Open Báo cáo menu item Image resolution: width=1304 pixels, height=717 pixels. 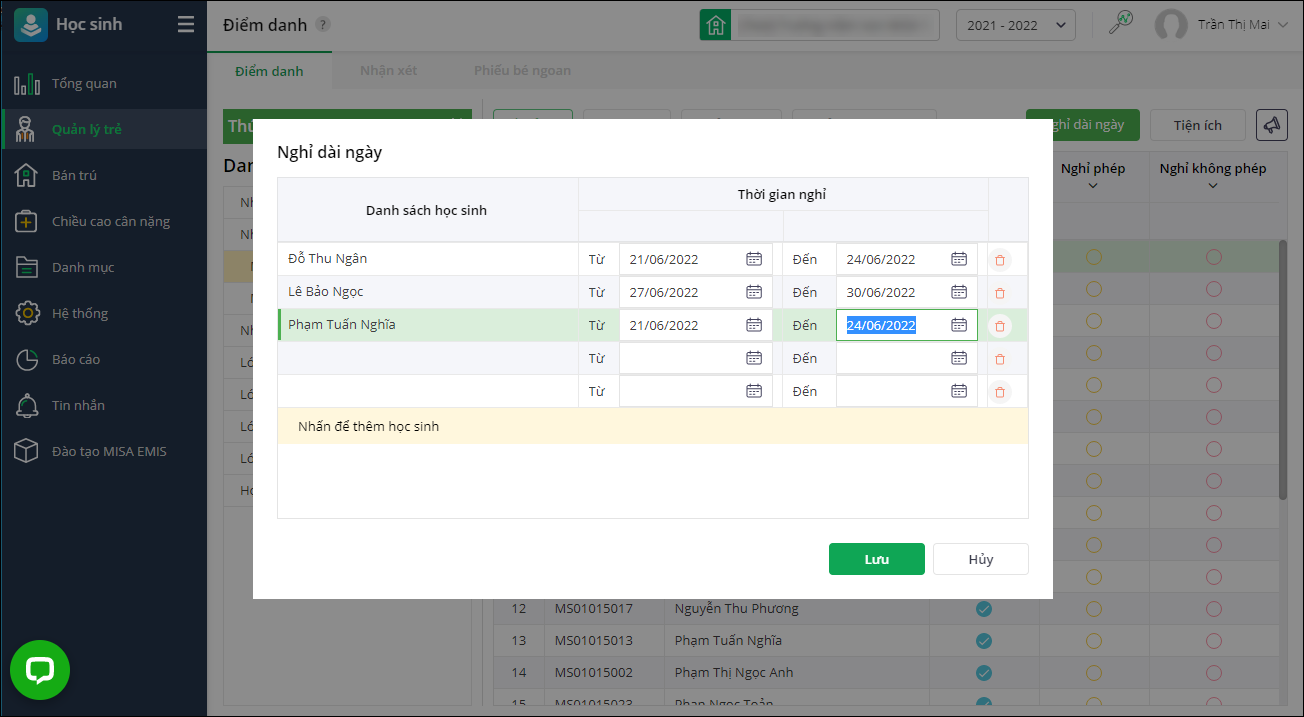(104, 359)
